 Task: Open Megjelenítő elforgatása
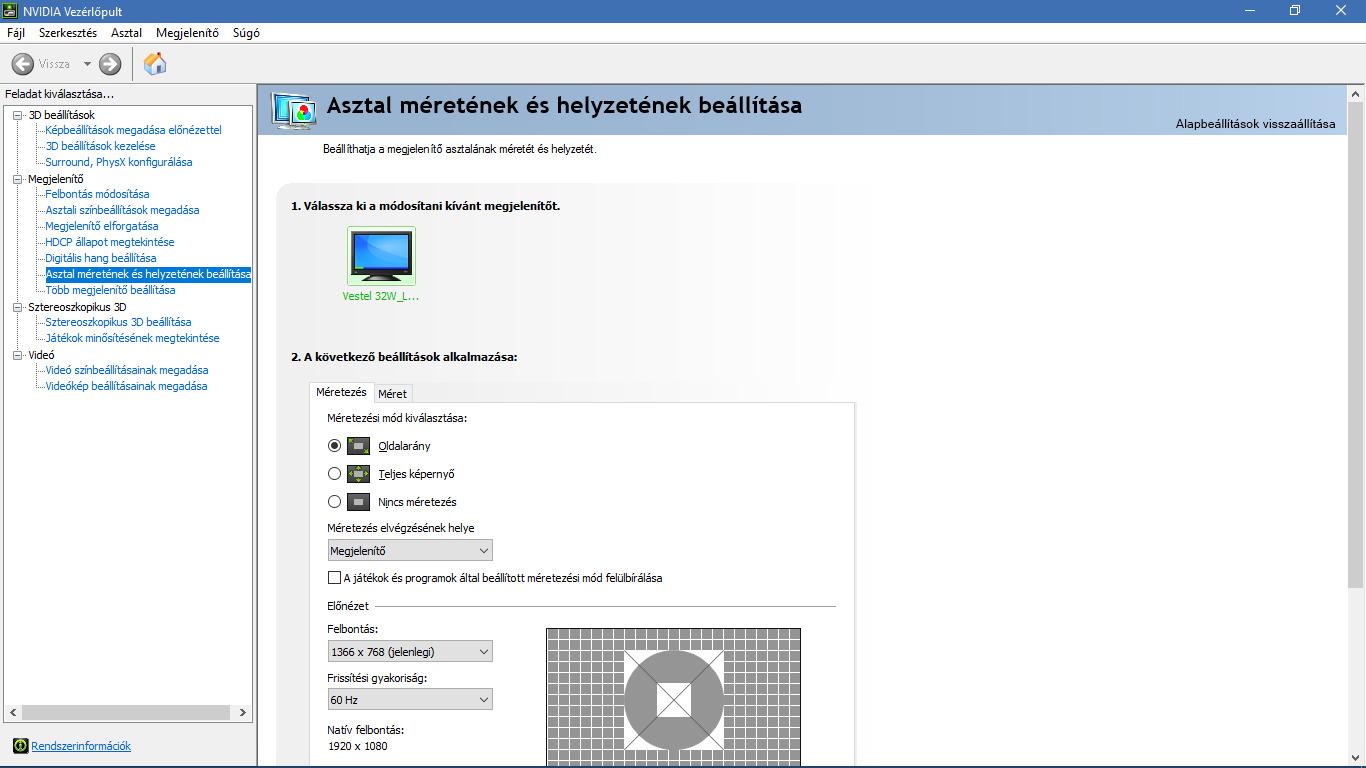tap(102, 226)
